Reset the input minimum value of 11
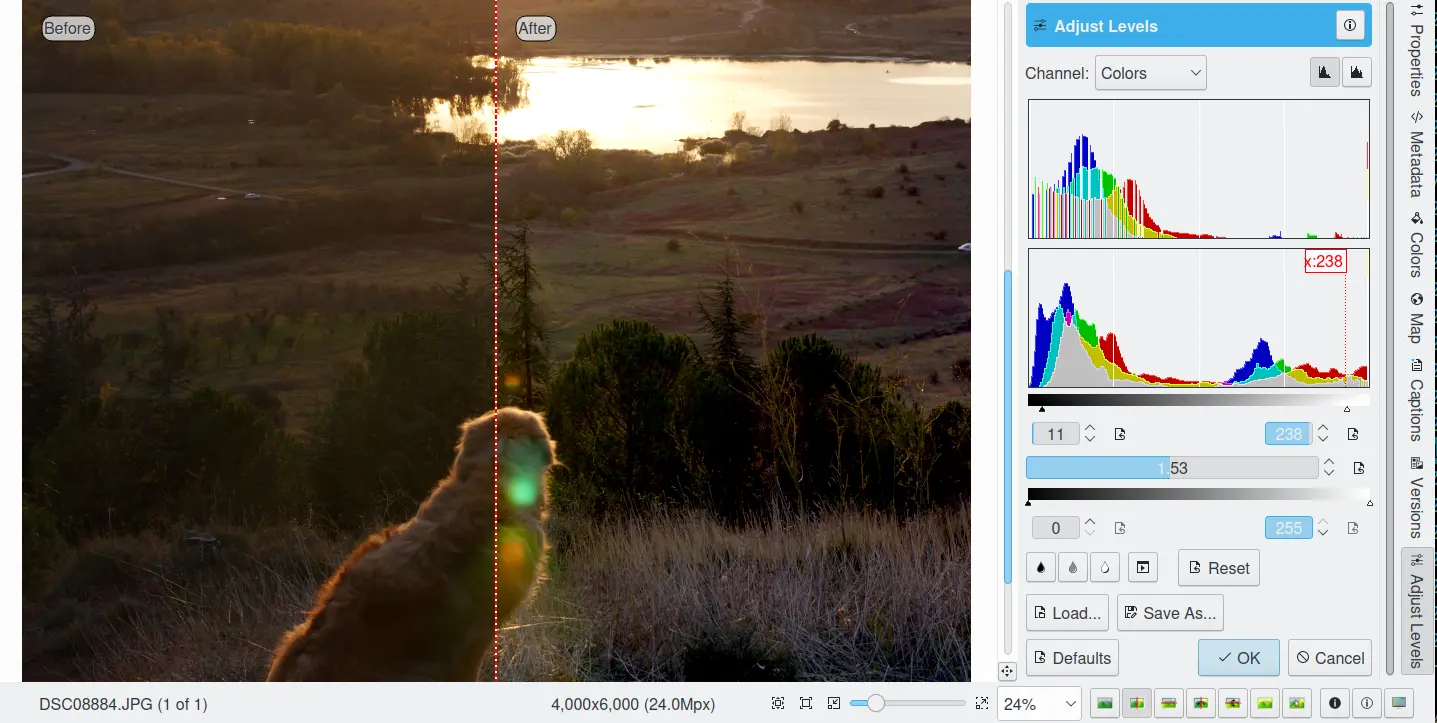This screenshot has width=1437, height=723. coord(1120,434)
